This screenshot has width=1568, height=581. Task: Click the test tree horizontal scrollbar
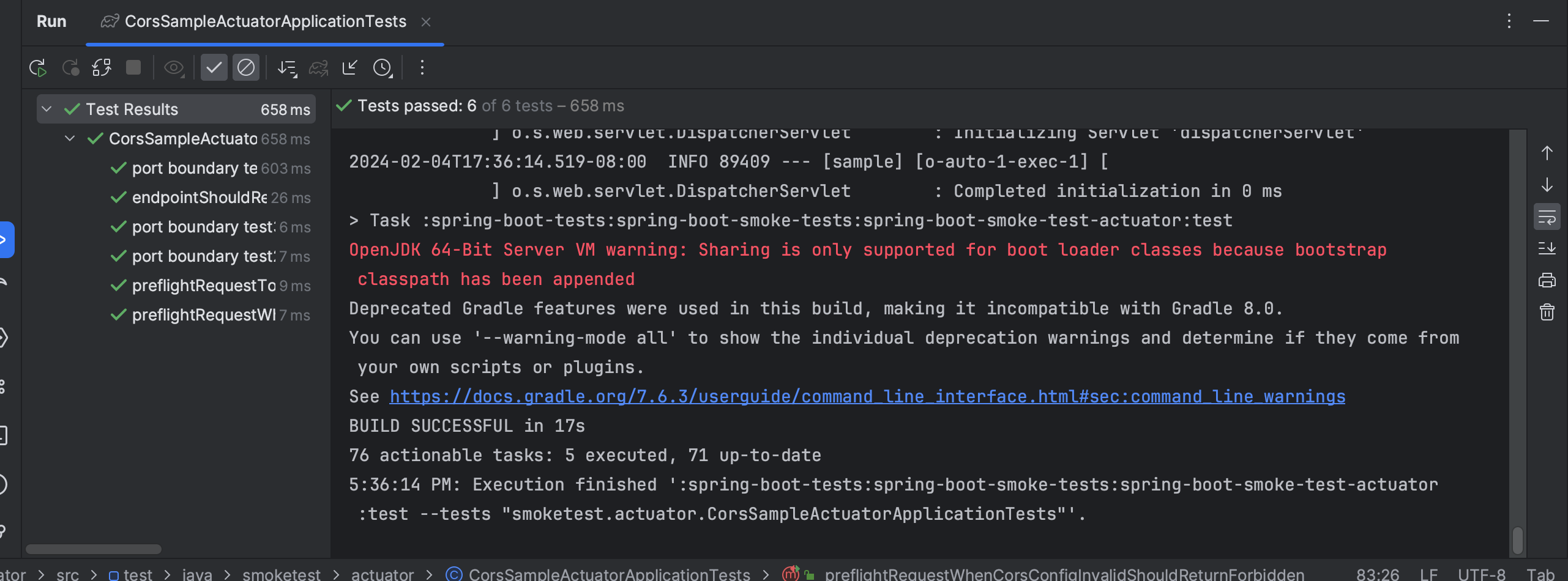pyautogui.click(x=94, y=549)
